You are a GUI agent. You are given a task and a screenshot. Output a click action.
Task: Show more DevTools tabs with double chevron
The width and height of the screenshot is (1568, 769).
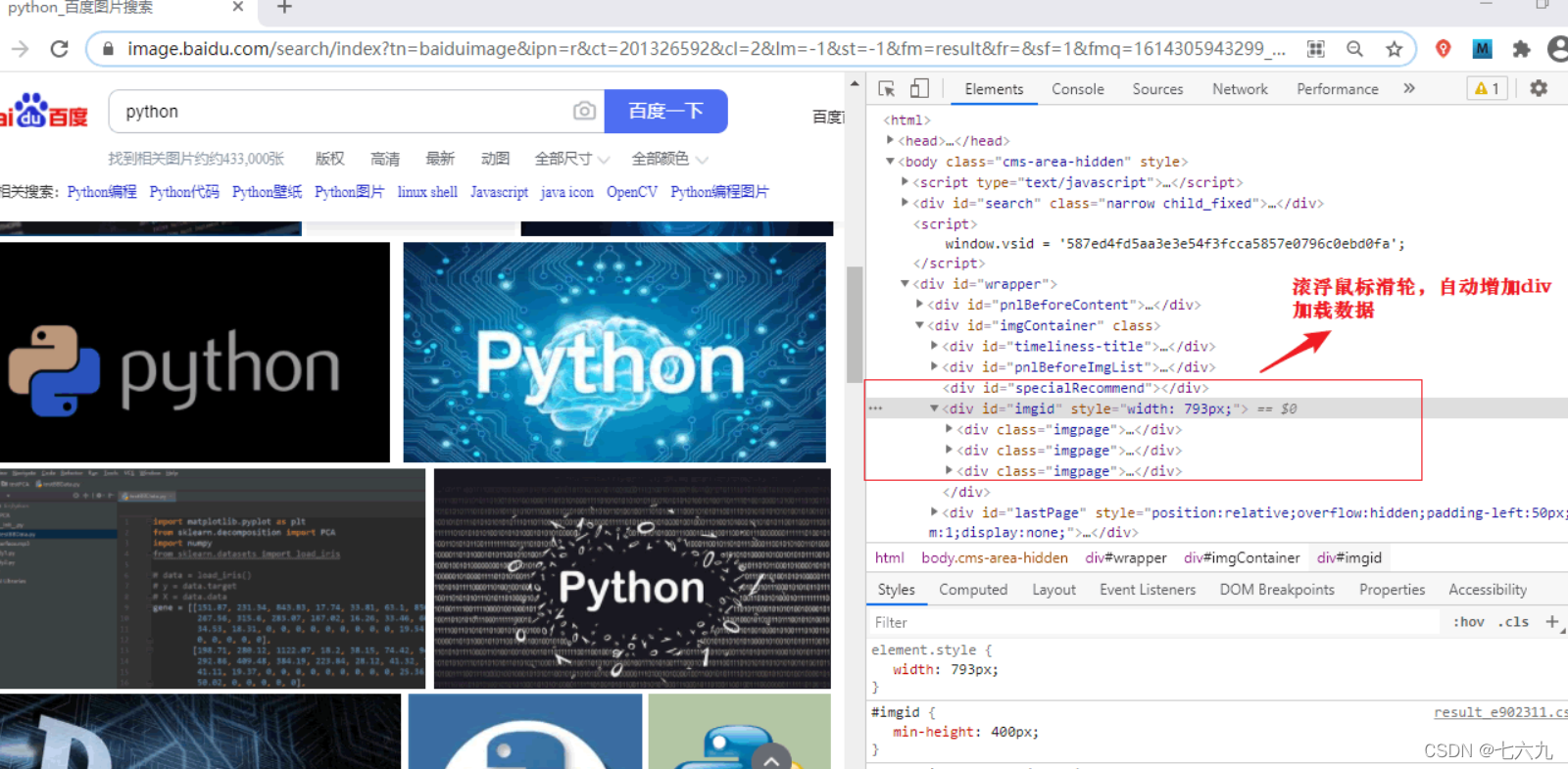(x=1409, y=88)
